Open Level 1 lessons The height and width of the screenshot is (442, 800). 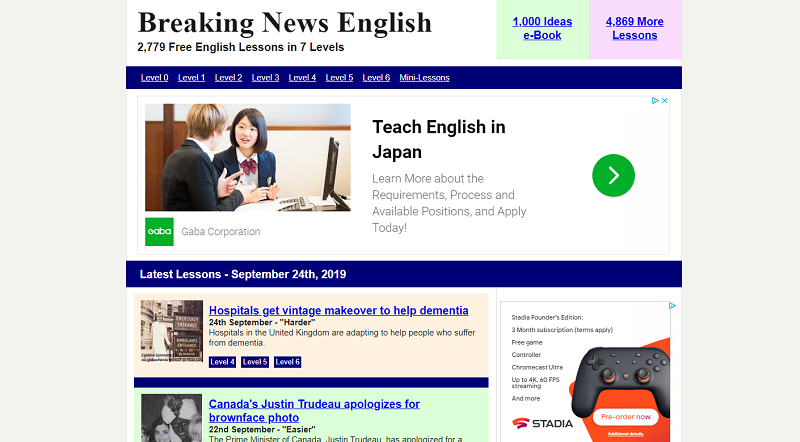(x=191, y=78)
